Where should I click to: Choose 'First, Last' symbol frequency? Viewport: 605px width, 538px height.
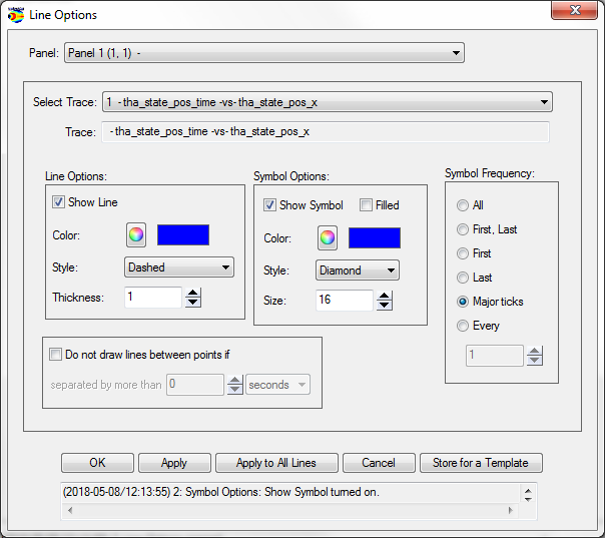[462, 229]
